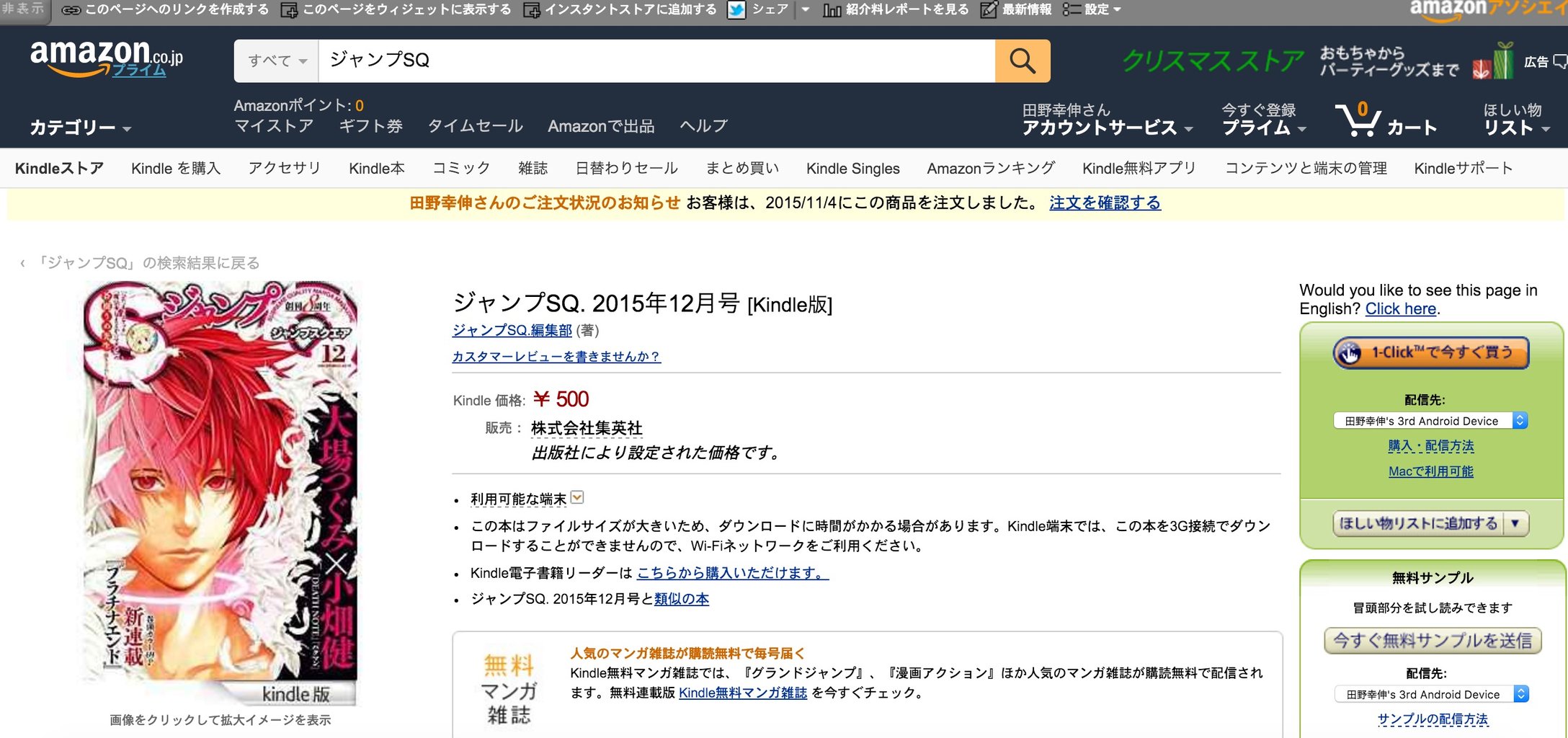Click the amazon.co.jp logo
The width and height of the screenshot is (1568, 738).
tap(106, 58)
